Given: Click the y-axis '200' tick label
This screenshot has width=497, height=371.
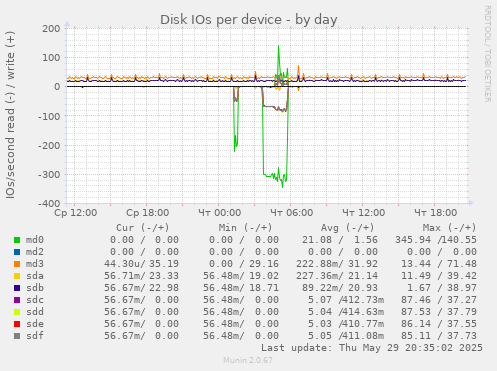Looking at the screenshot, I should click(51, 29).
